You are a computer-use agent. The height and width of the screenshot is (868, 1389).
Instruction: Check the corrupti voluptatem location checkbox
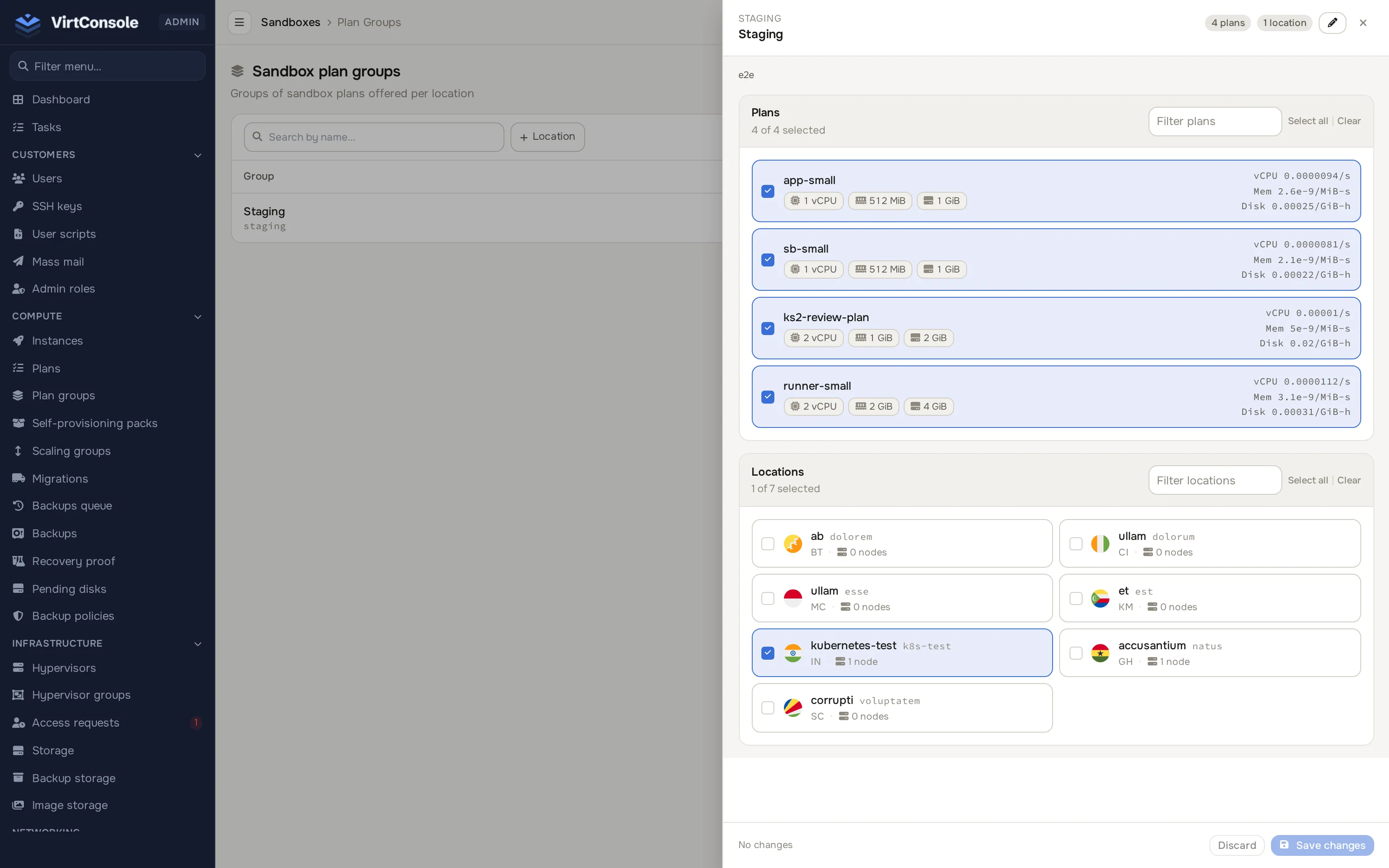(767, 708)
